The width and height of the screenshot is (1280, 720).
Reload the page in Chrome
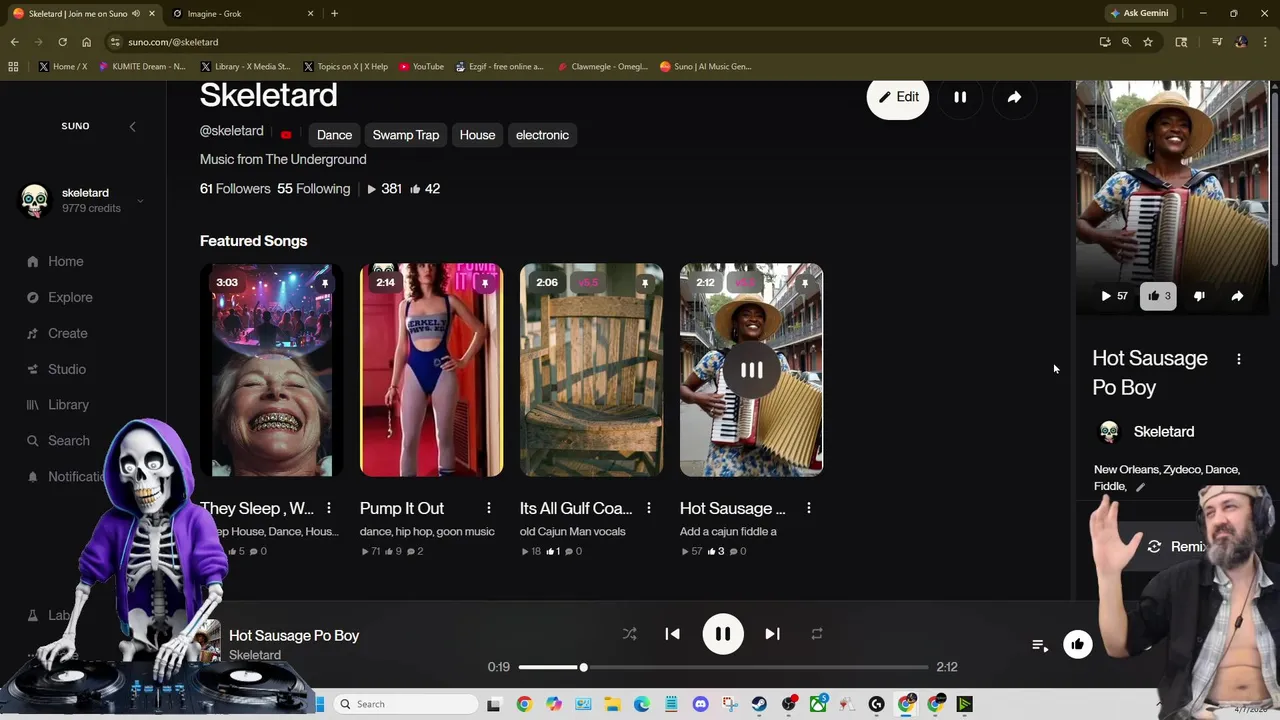(62, 42)
